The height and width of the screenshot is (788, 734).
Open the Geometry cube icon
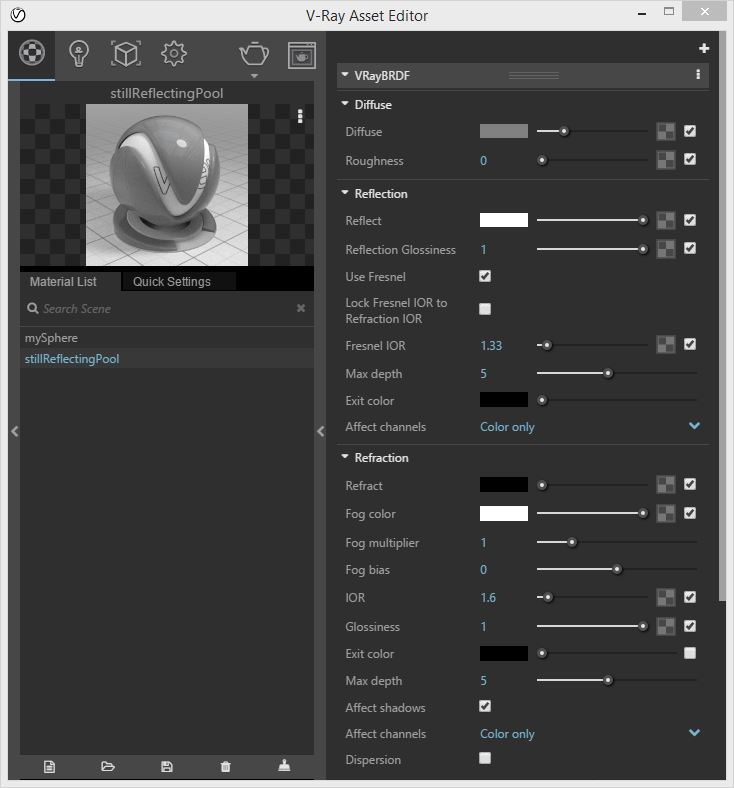[x=126, y=54]
